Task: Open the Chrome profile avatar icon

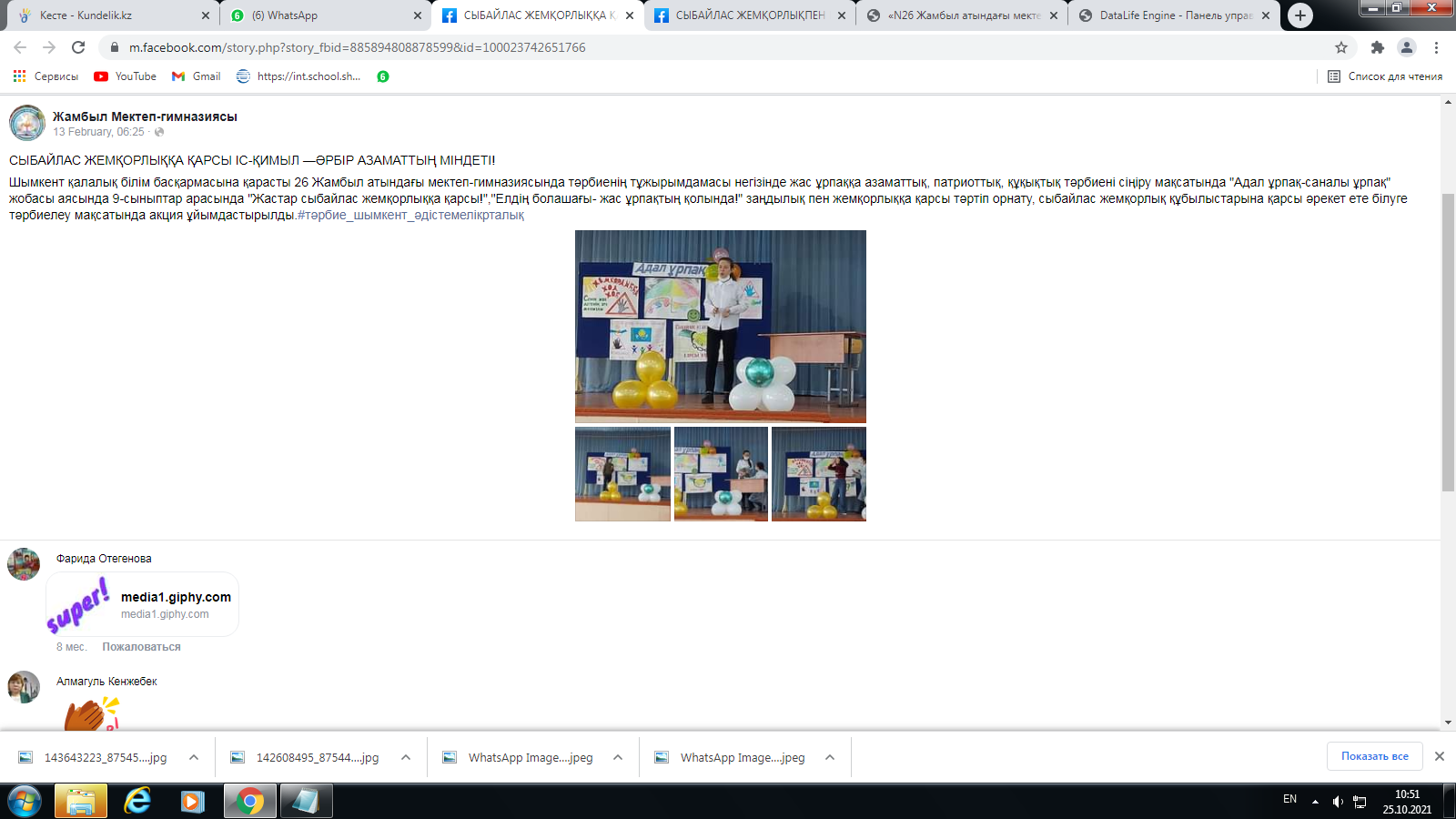Action: coord(1406,47)
